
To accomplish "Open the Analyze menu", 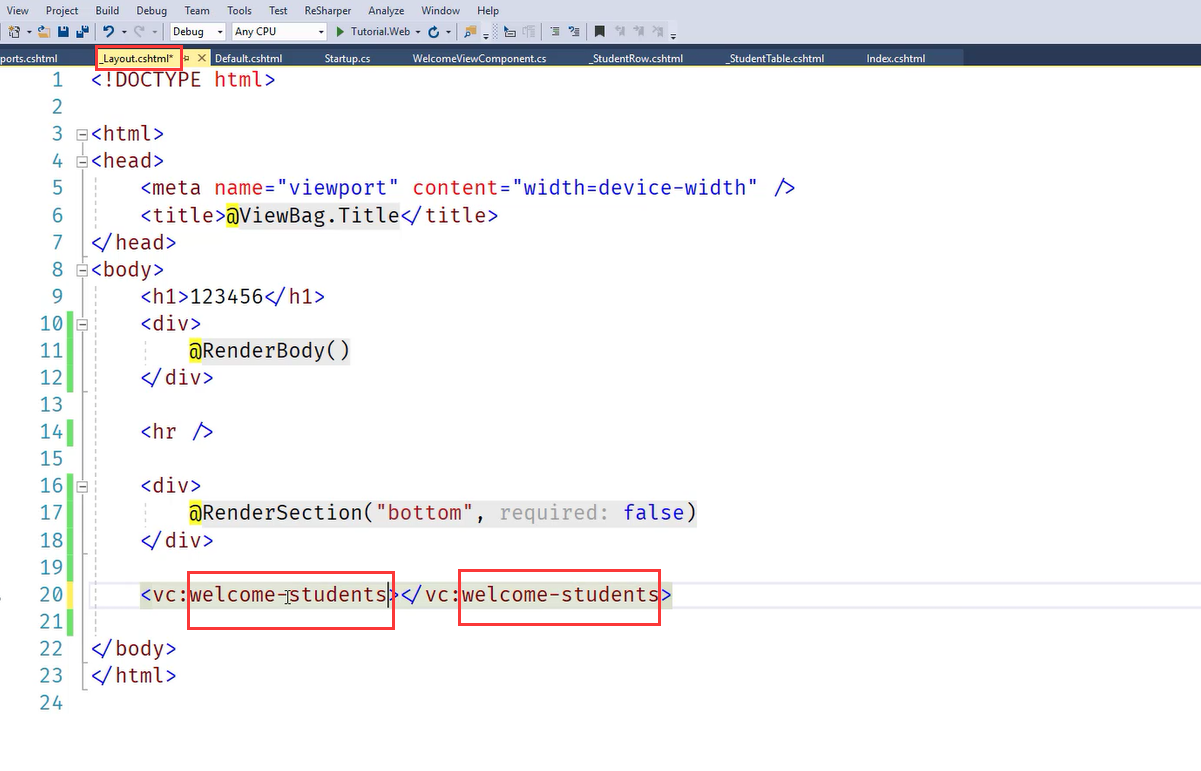I will 386,10.
